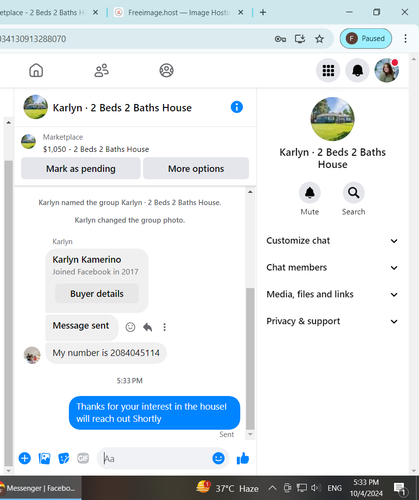Image resolution: width=419 pixels, height=500 pixels.
Task: Install app icon in address bar
Action: click(x=300, y=39)
